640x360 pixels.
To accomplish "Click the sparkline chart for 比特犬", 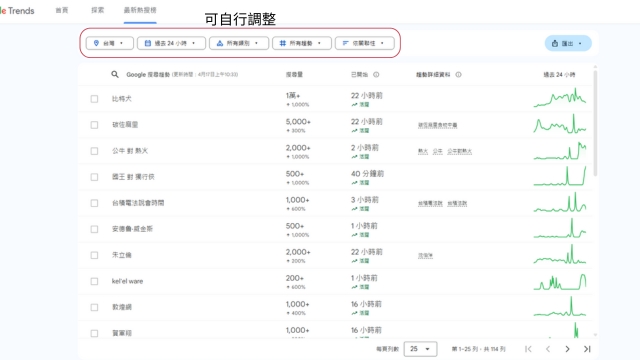I will pos(560,98).
